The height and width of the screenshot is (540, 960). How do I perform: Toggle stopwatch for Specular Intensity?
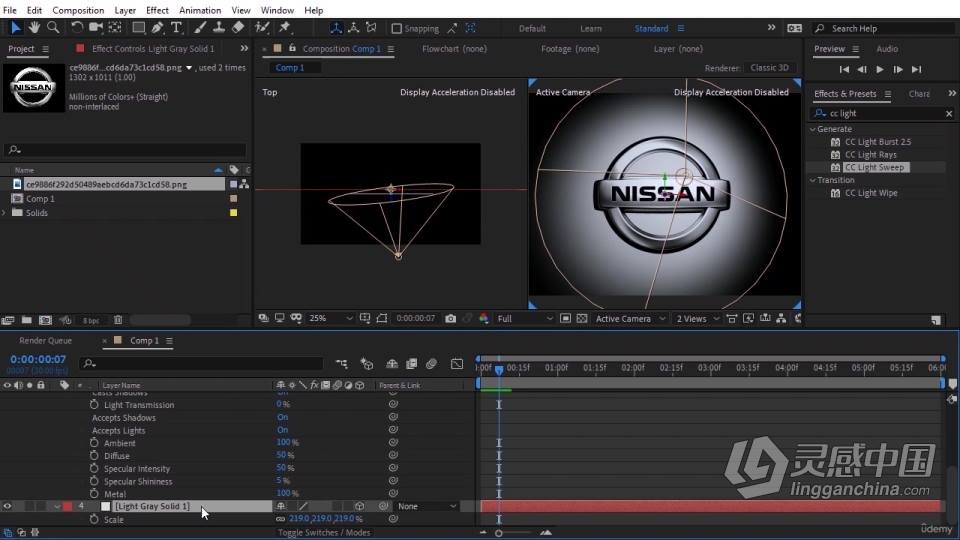click(x=94, y=468)
